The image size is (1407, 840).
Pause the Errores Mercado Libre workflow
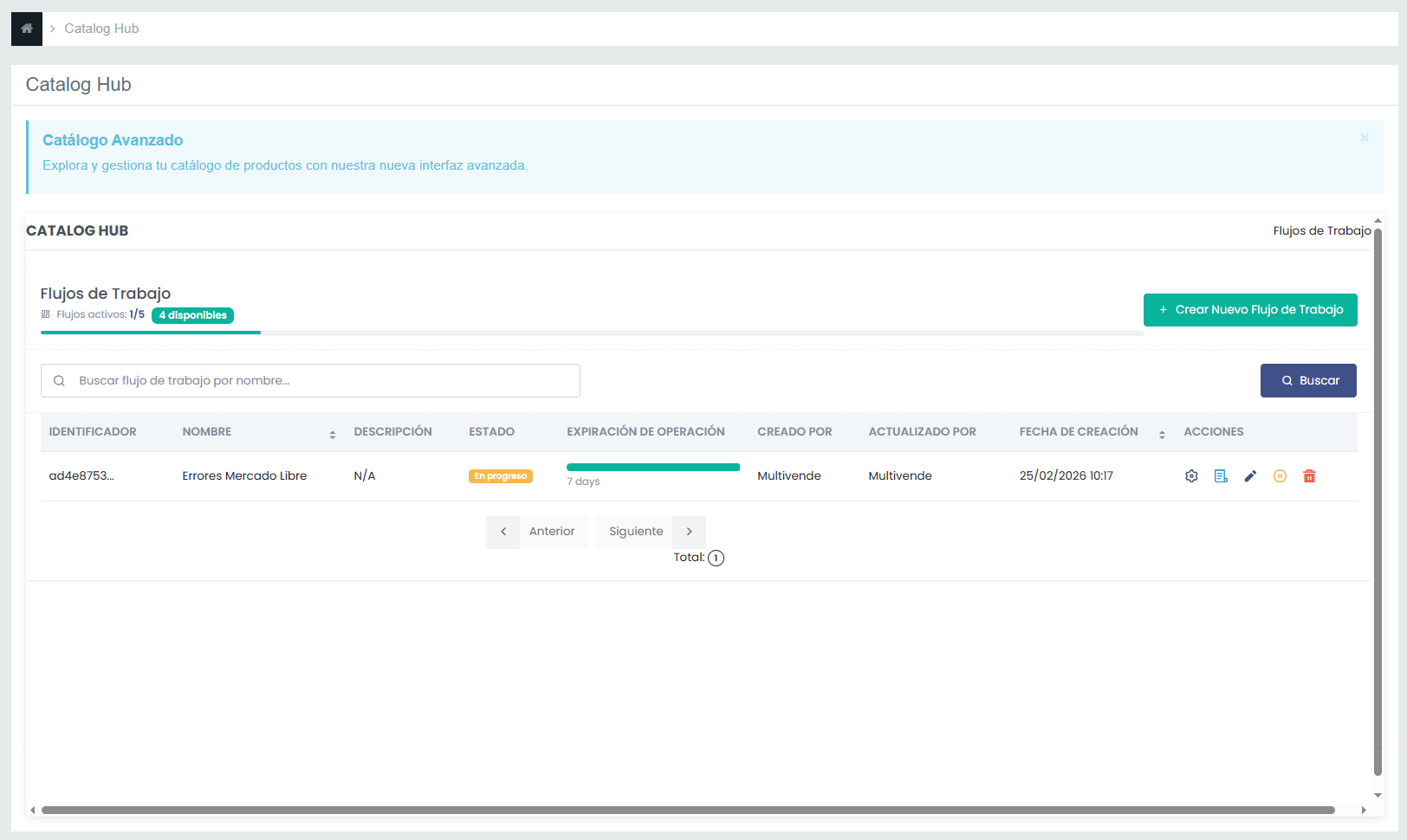click(1280, 476)
